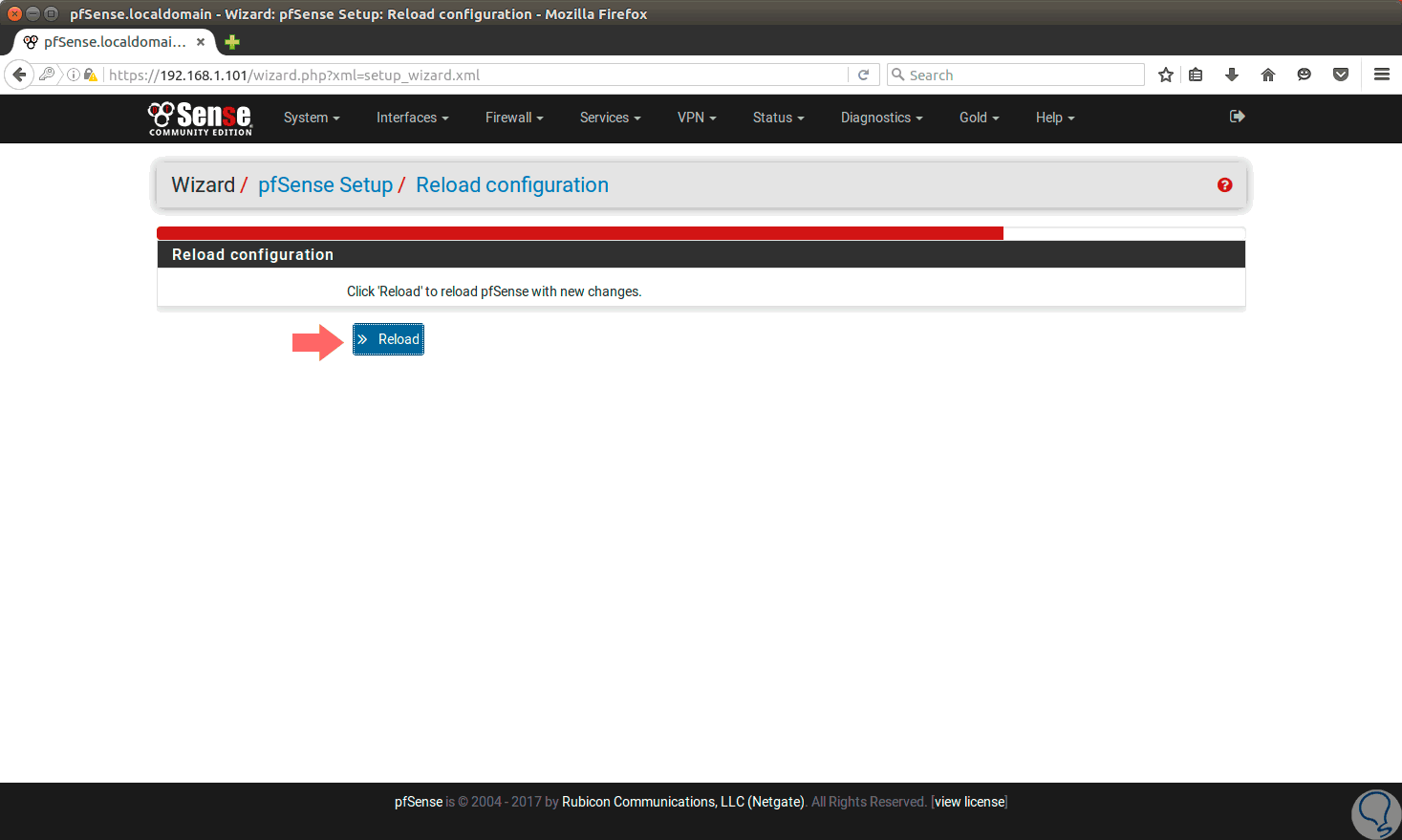The height and width of the screenshot is (840, 1402).
Task: Click the text "Click 'Reload' to reload pfSense with new changes."
Action: (x=494, y=291)
